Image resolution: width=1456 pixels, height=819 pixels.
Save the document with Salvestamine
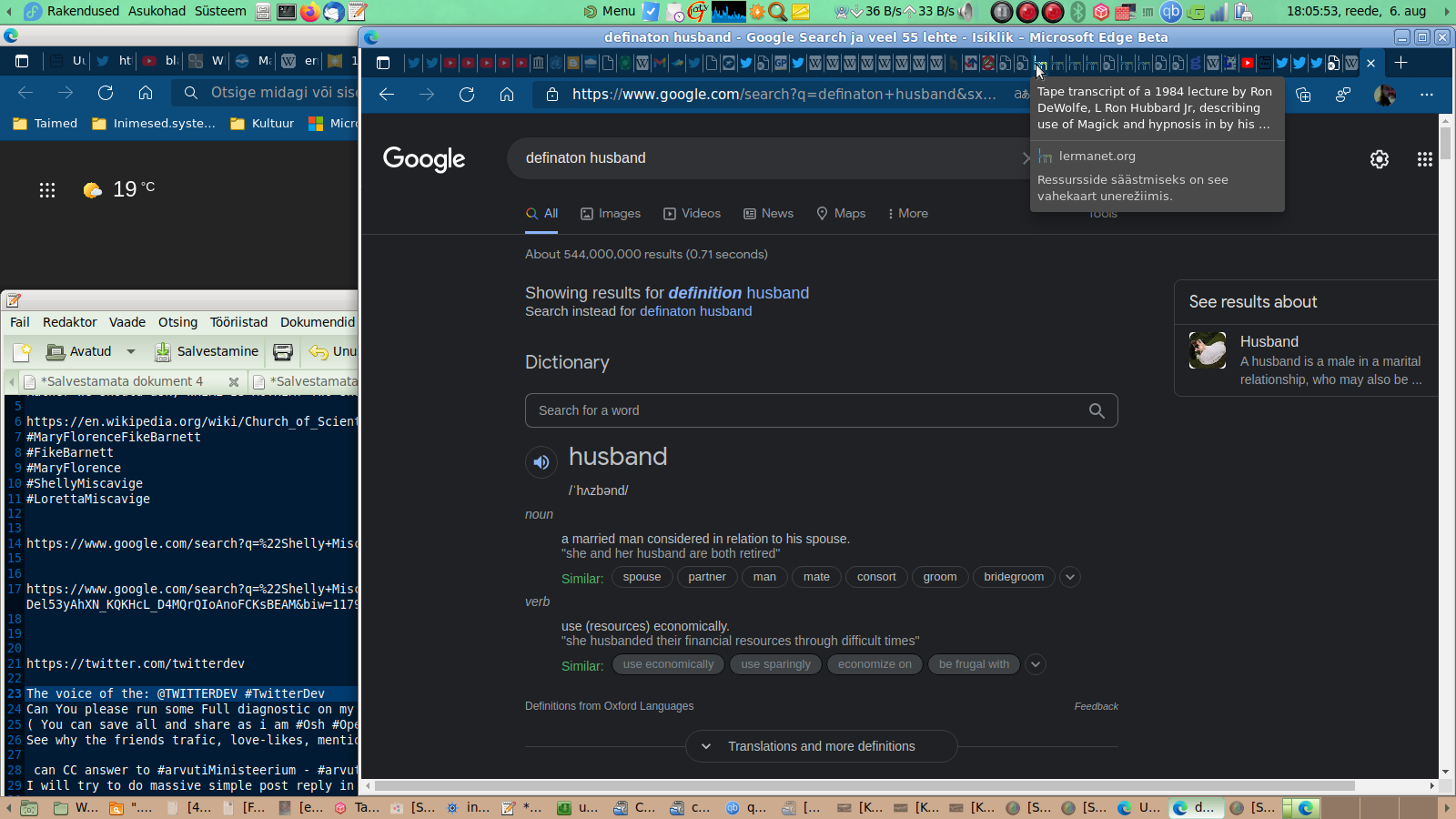[x=207, y=351]
